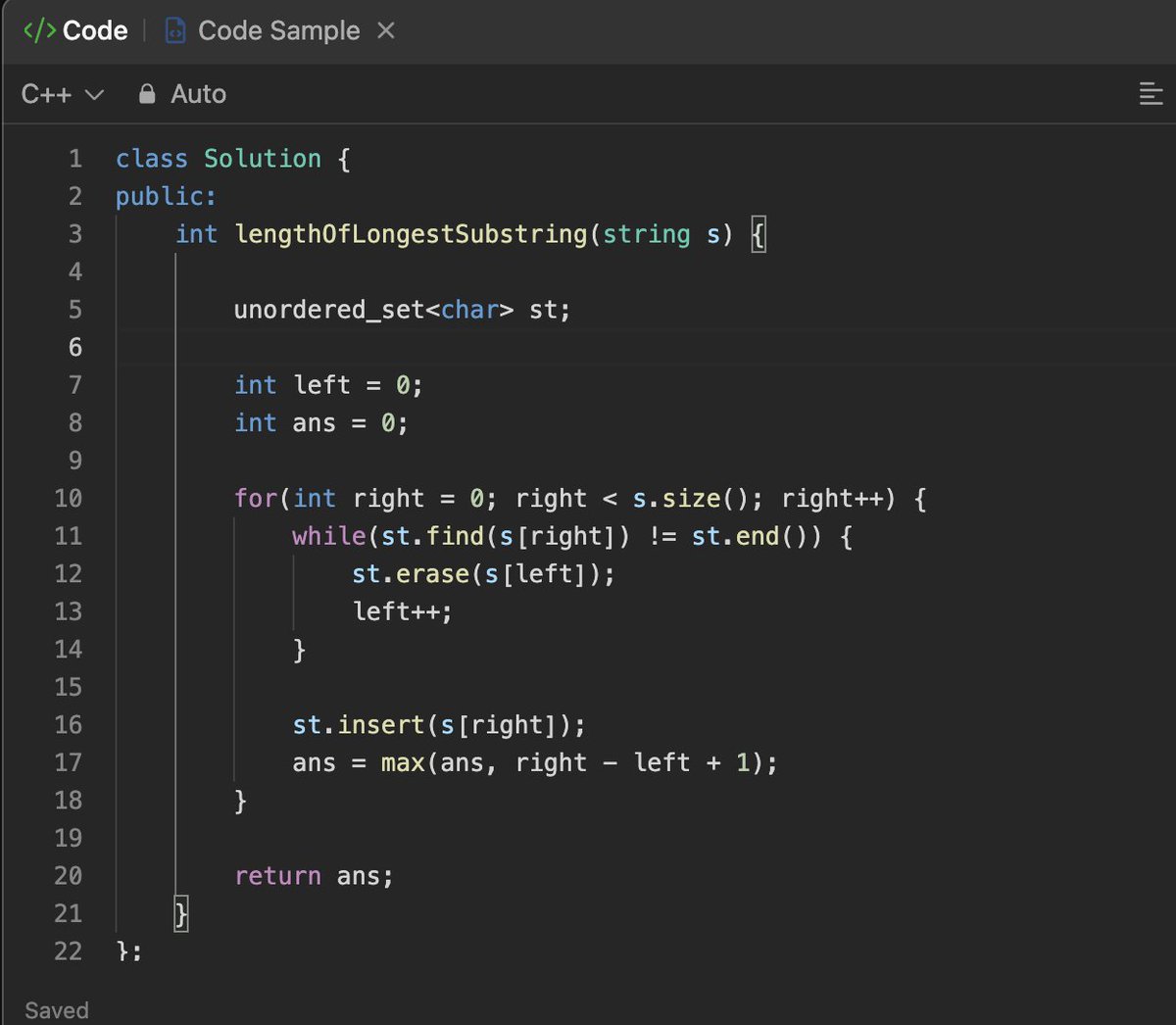The image size is (1176, 1025).
Task: Click 'int left = 0;' line
Action: [328, 385]
